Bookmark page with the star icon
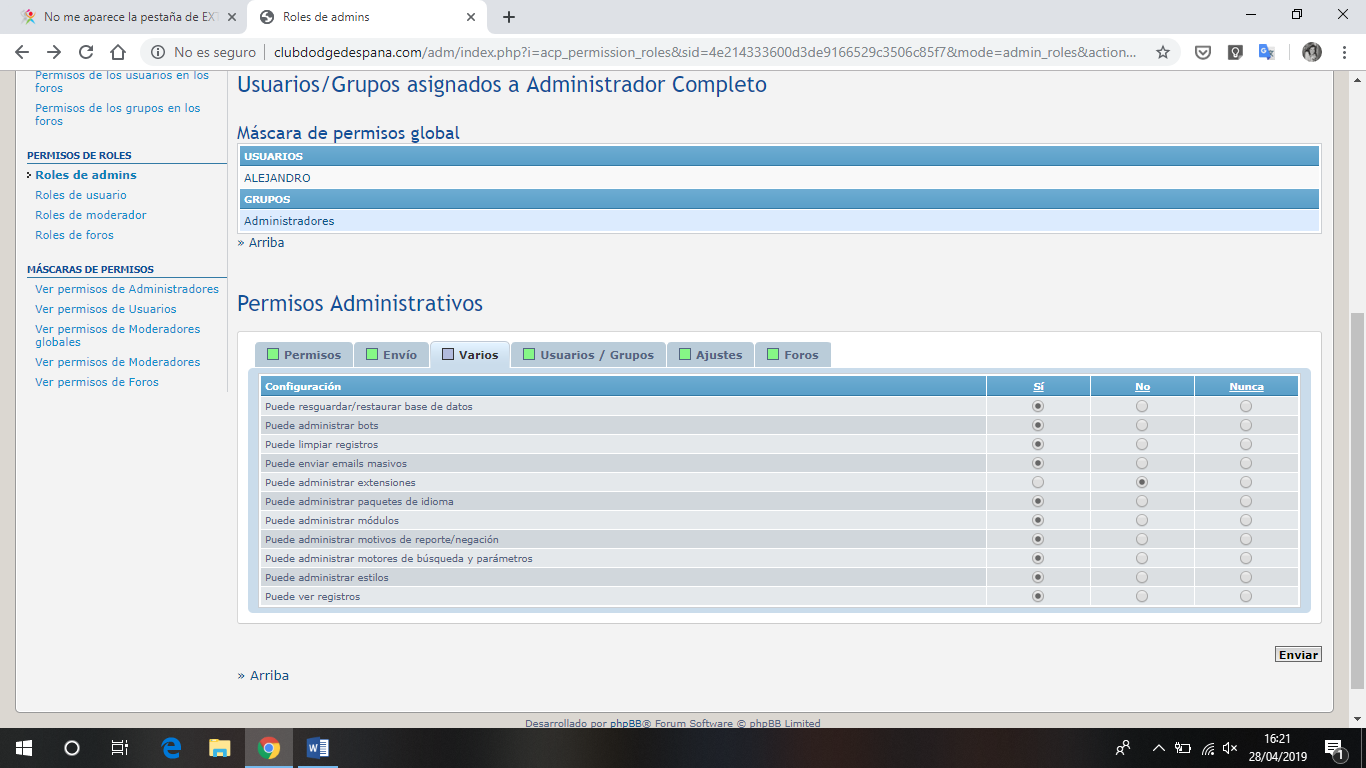Screen dimensions: 1366x768 tap(1163, 52)
